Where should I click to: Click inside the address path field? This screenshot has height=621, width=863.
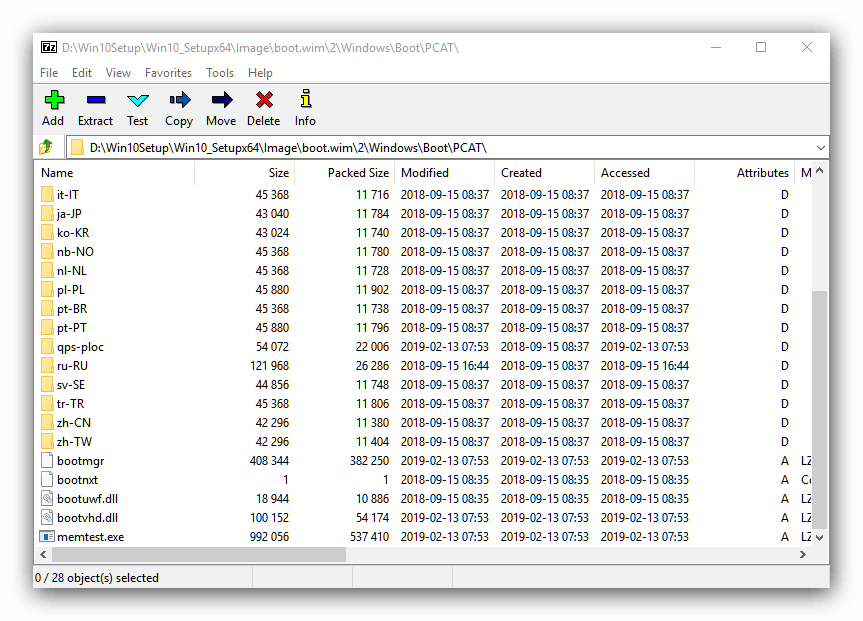(x=447, y=148)
